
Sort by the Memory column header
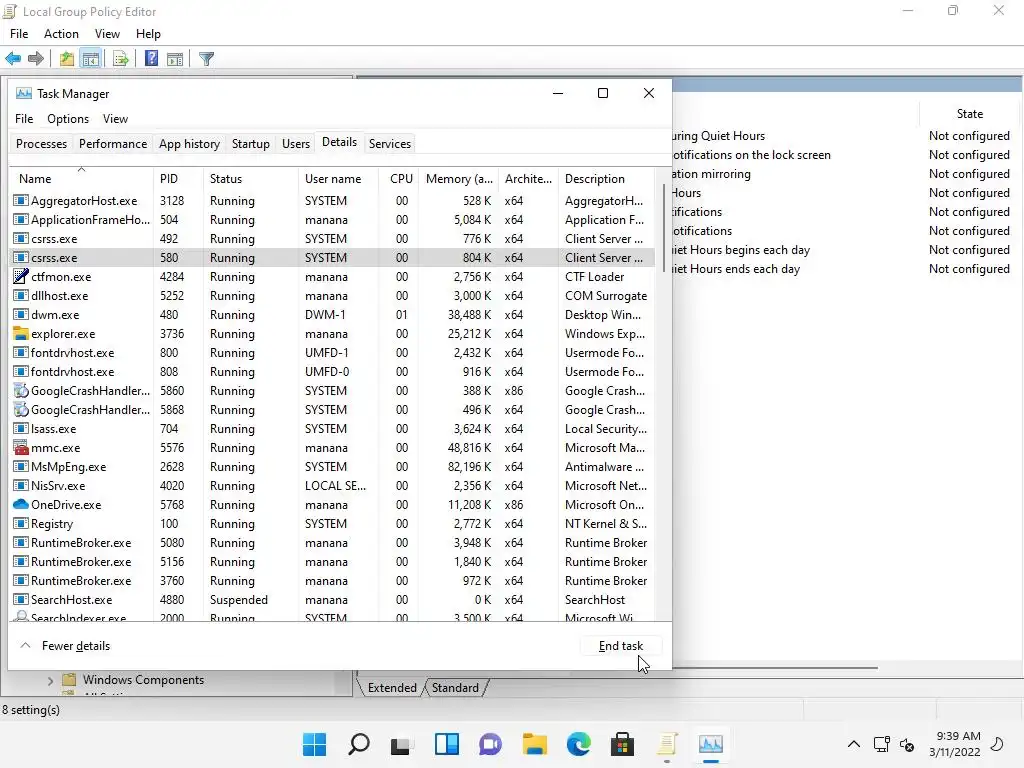(x=459, y=178)
